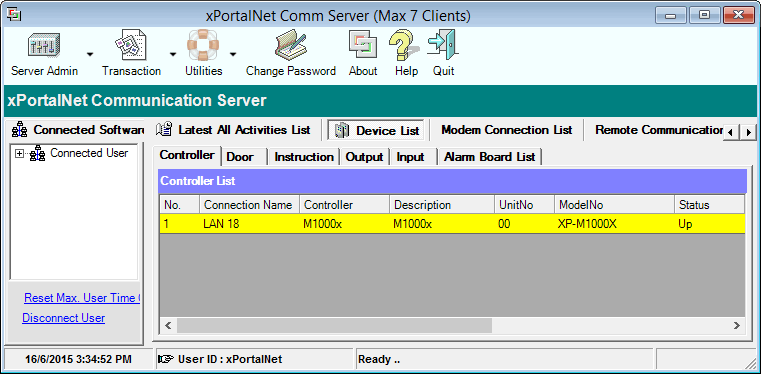Select the Connected User tree label
Viewport: 761px width, 374px height.
pyautogui.click(x=89, y=153)
